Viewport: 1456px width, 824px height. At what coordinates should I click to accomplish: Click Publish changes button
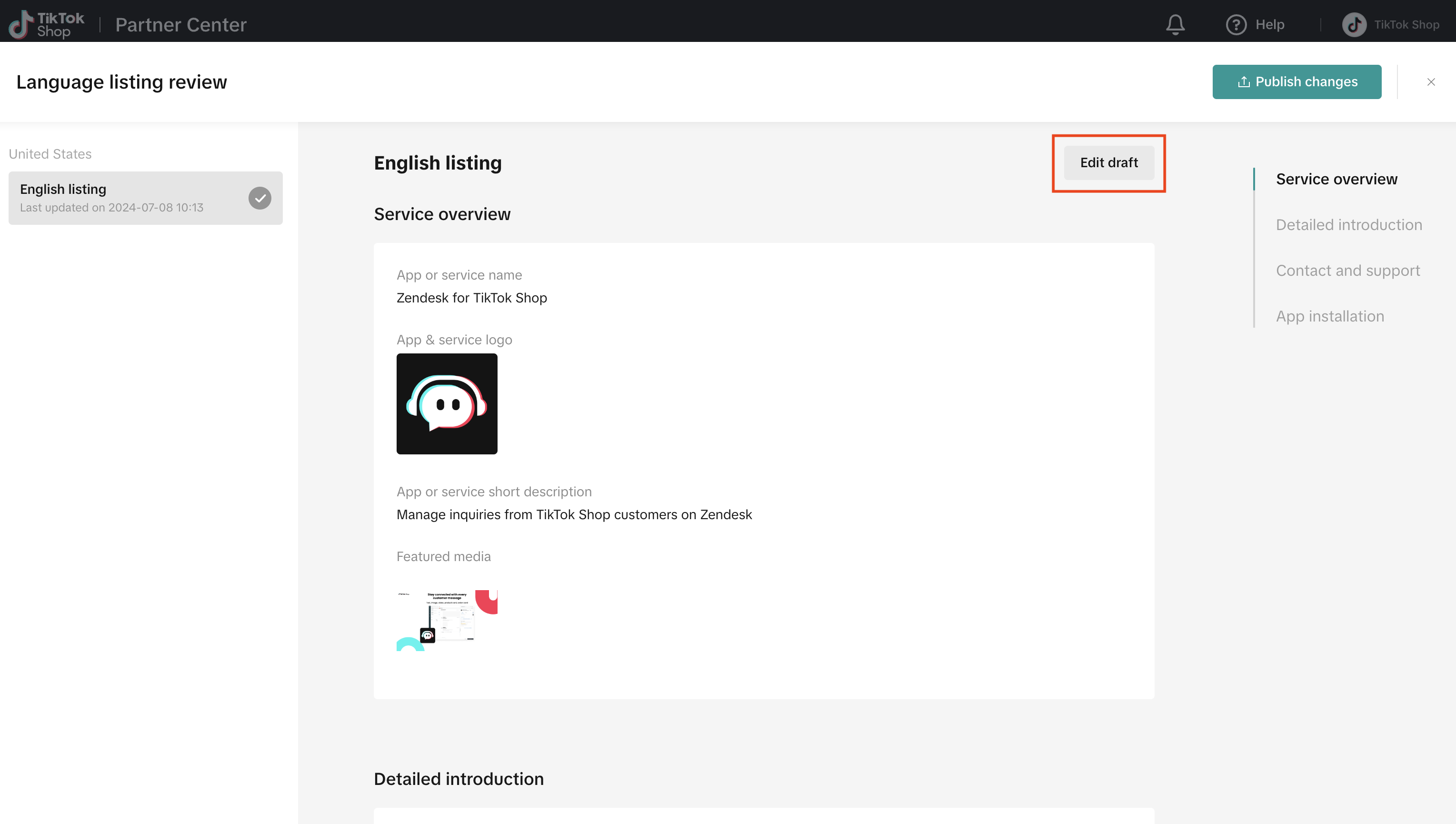pos(1296,82)
